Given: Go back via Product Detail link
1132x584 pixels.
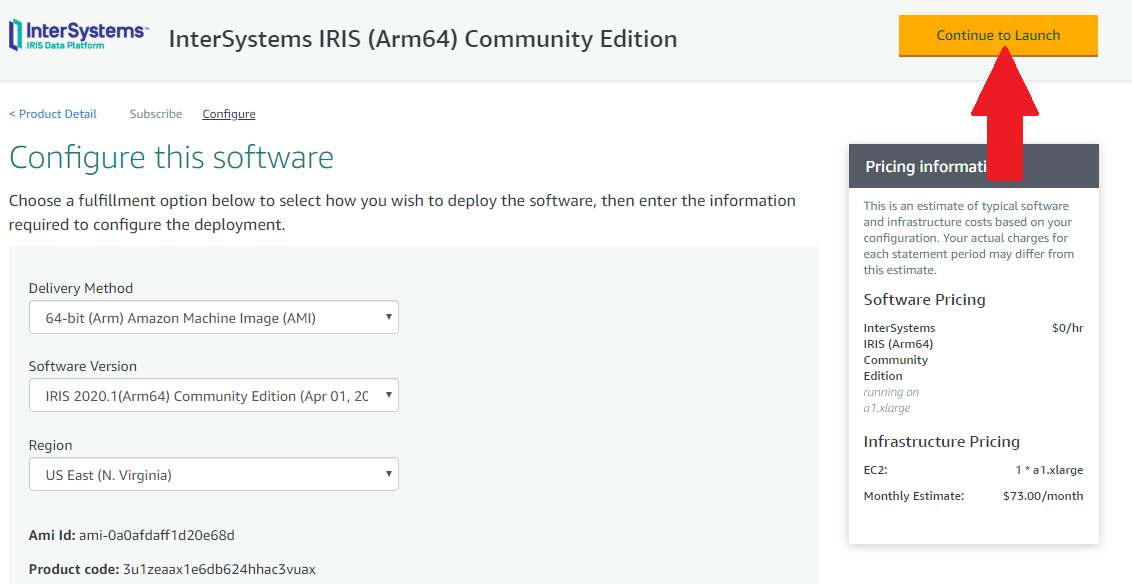Looking at the screenshot, I should (53, 114).
